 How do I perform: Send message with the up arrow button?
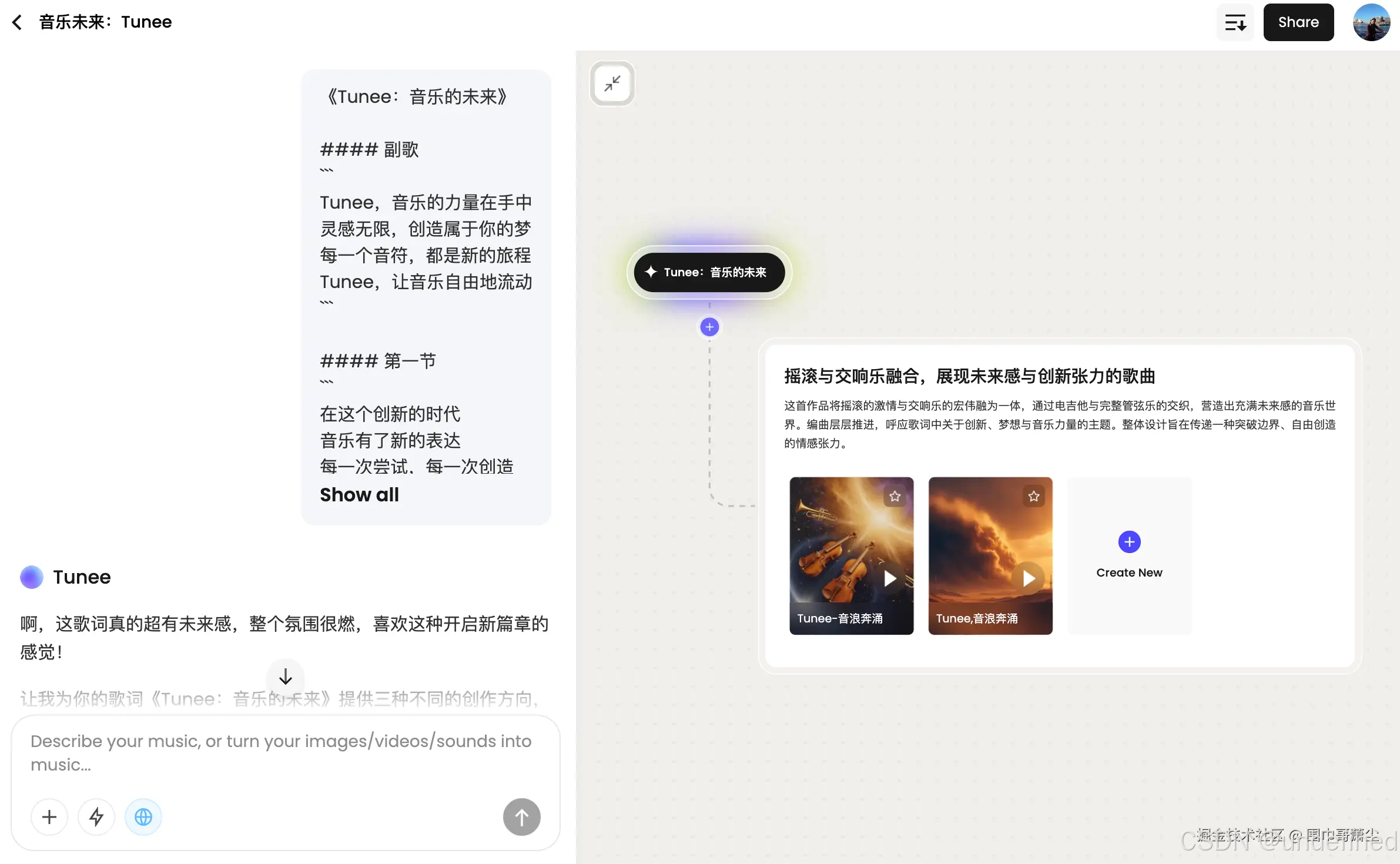pyautogui.click(x=521, y=817)
